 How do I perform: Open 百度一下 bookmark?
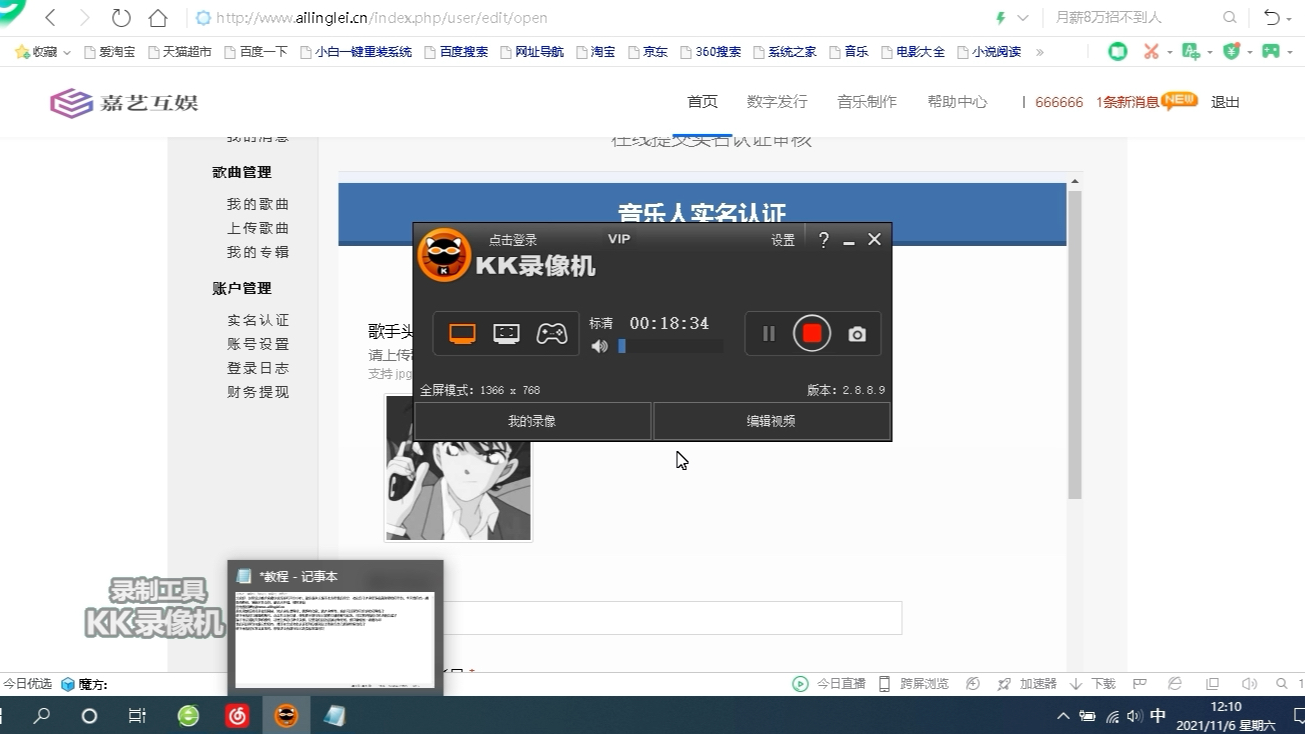coord(256,52)
